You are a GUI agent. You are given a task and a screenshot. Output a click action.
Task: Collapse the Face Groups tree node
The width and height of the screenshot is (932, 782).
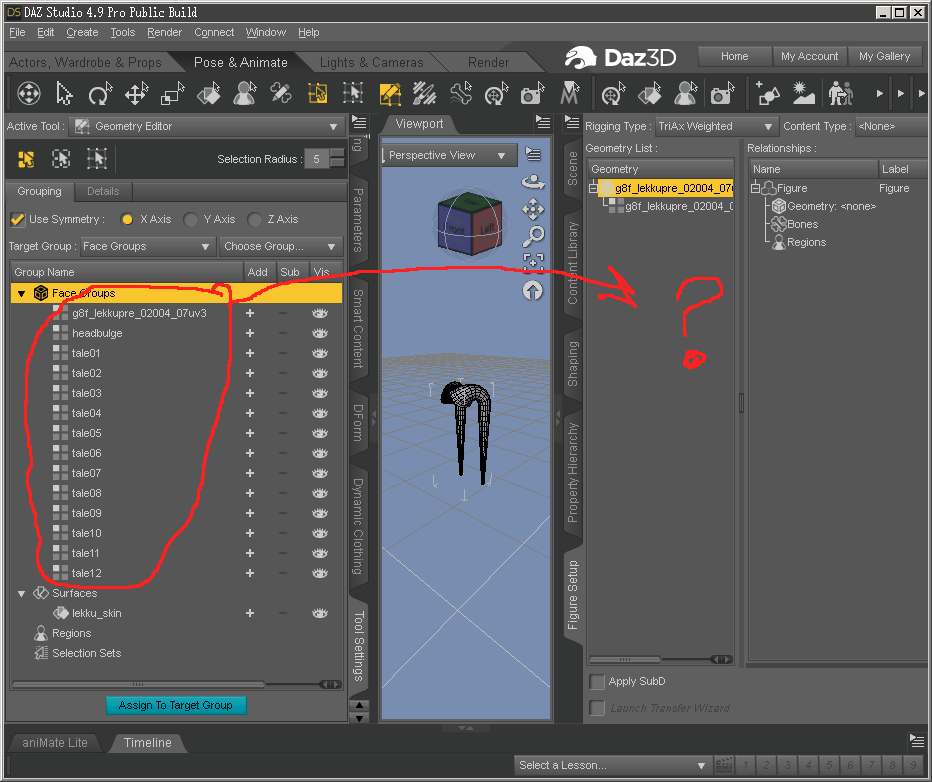point(21,294)
